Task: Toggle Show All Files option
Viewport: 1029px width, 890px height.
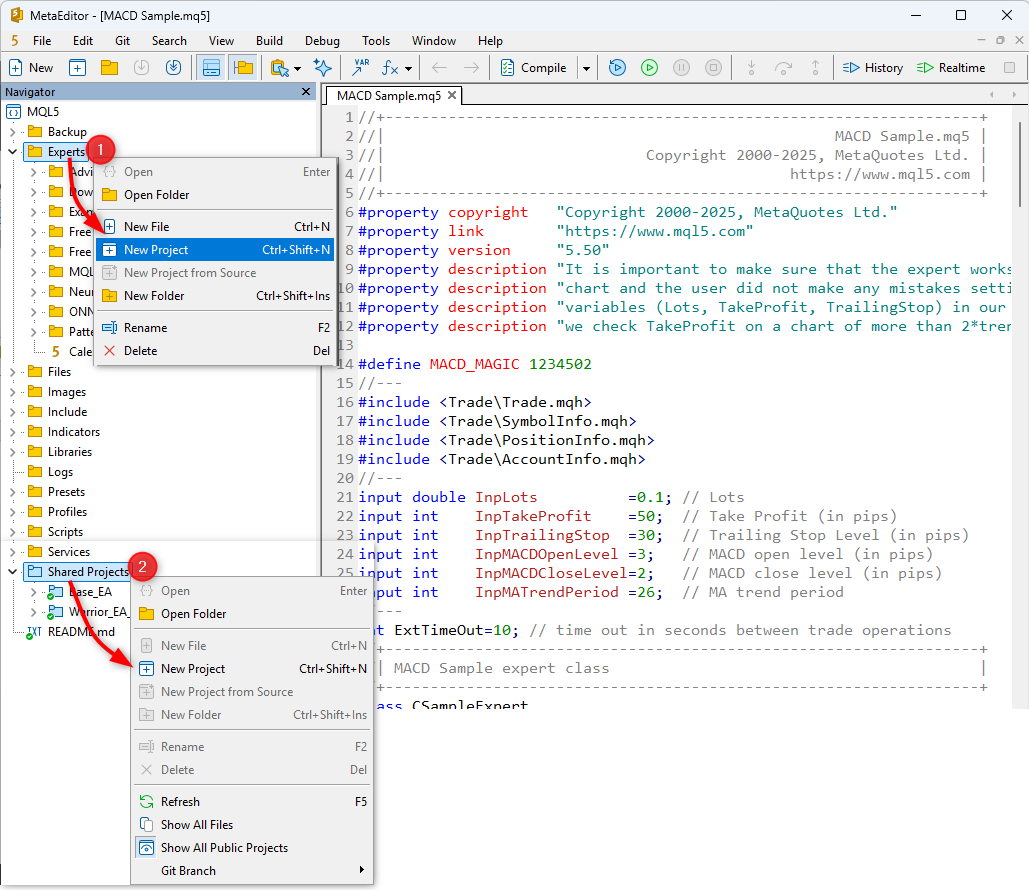Action: click(253, 825)
